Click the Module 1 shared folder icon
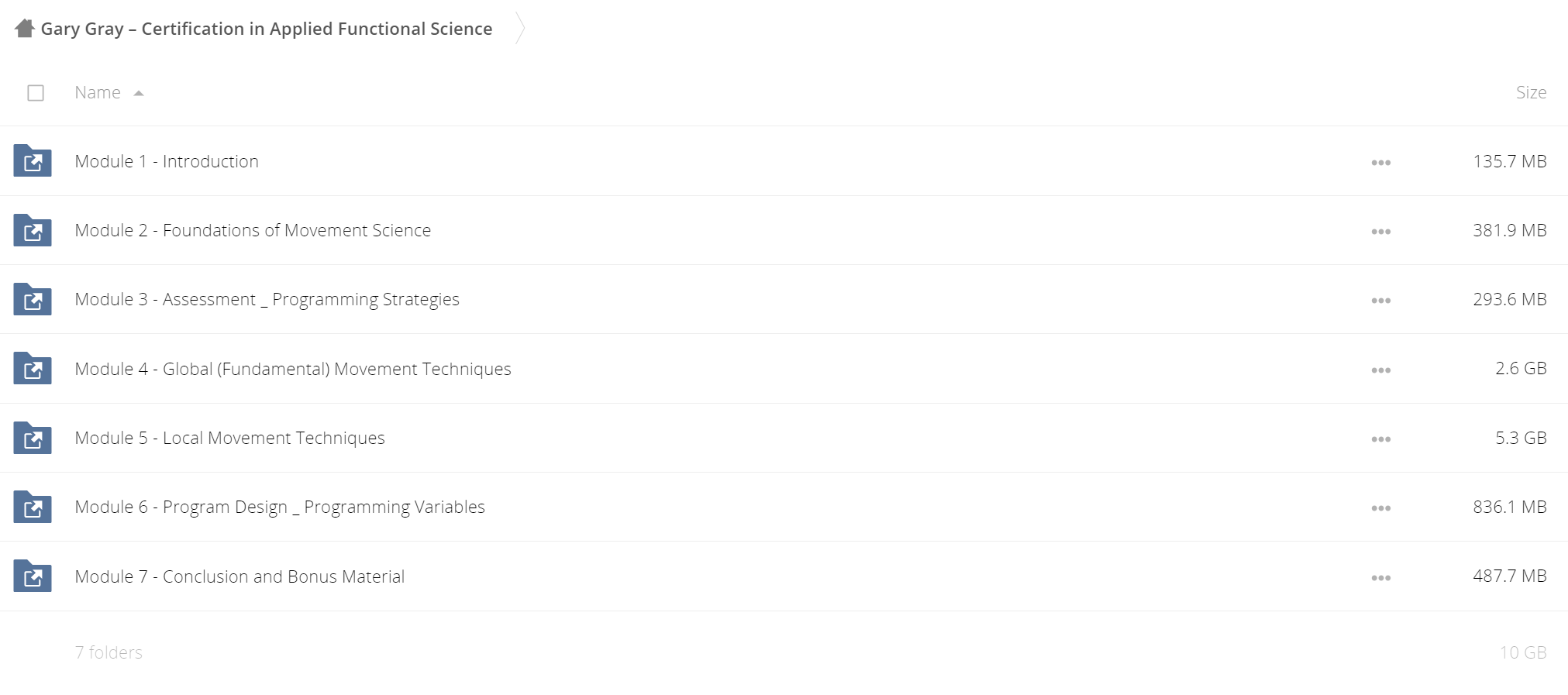 [33, 160]
